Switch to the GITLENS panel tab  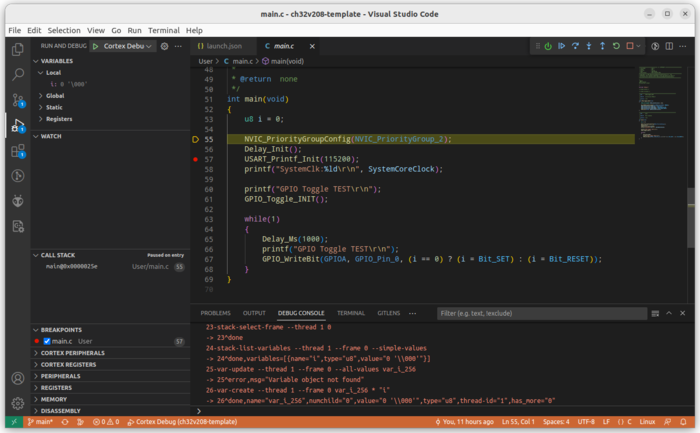tap(388, 313)
